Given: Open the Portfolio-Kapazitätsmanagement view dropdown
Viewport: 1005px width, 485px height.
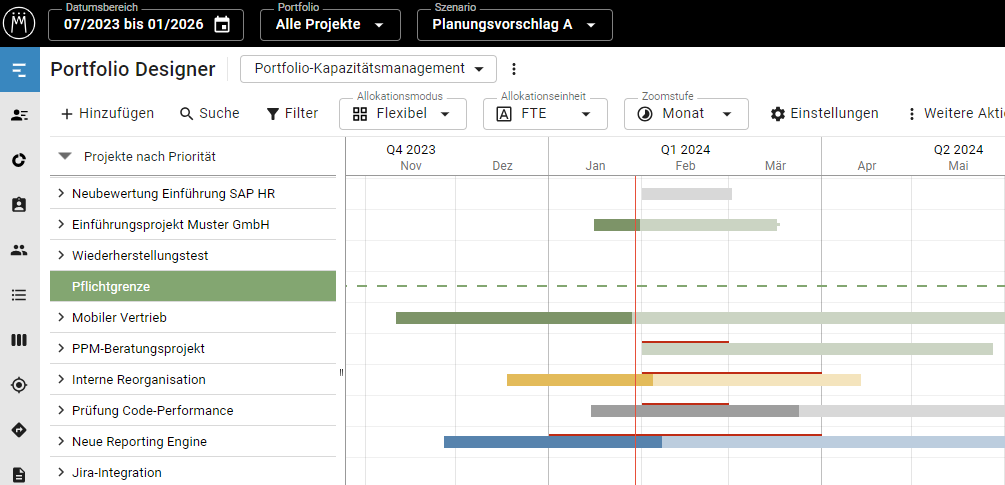Looking at the screenshot, I should (368, 69).
